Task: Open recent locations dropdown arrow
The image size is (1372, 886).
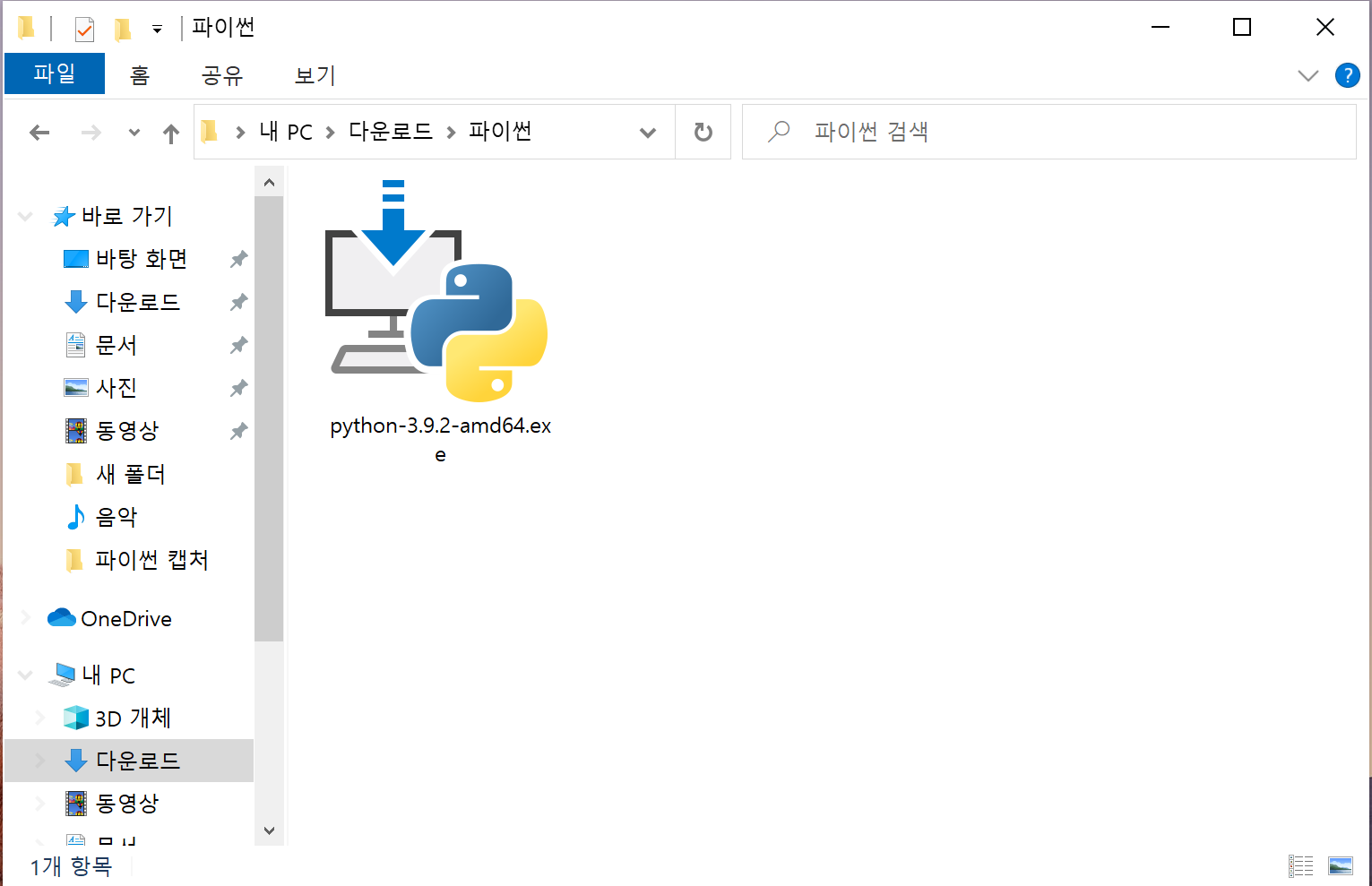Action: point(134,133)
